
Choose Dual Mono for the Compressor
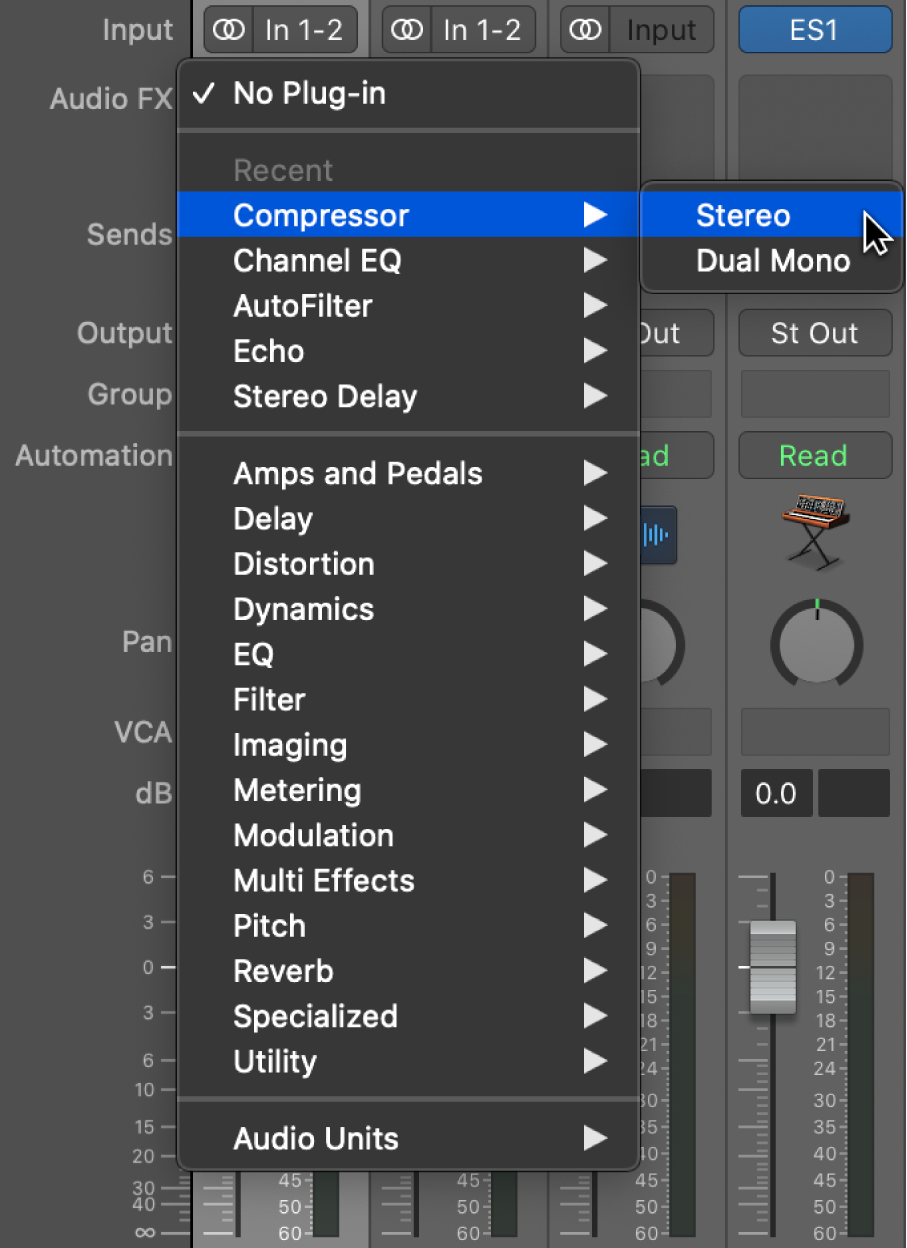pyautogui.click(x=771, y=260)
